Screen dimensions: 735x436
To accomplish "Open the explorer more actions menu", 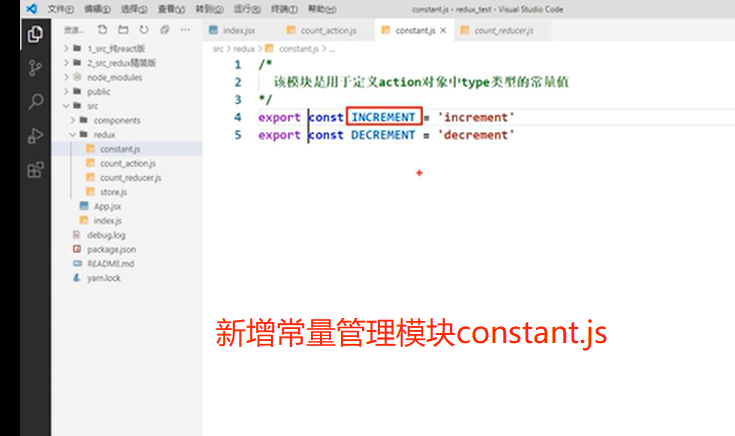I will click(x=186, y=30).
